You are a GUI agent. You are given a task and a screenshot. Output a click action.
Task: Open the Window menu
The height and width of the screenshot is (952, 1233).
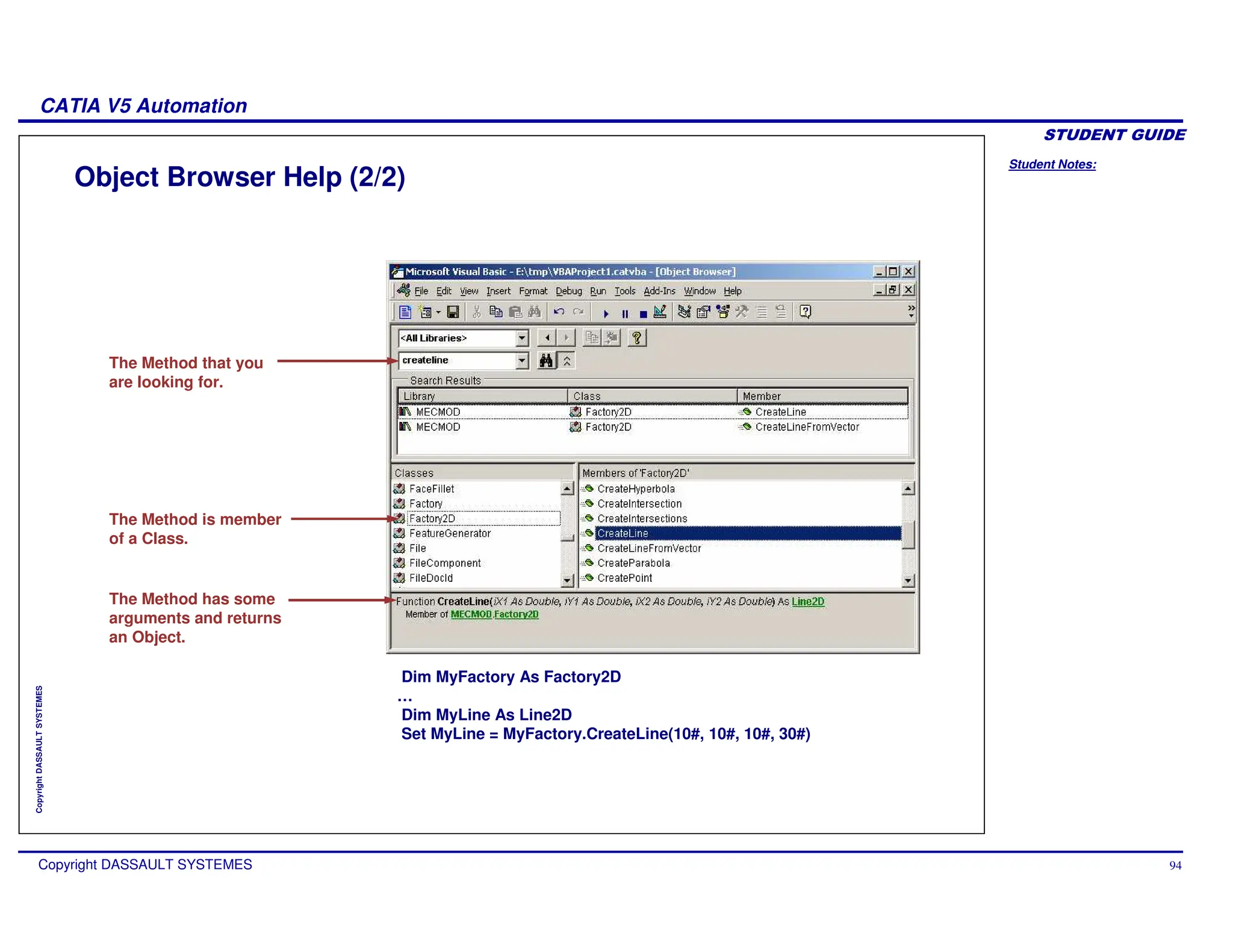click(x=700, y=291)
